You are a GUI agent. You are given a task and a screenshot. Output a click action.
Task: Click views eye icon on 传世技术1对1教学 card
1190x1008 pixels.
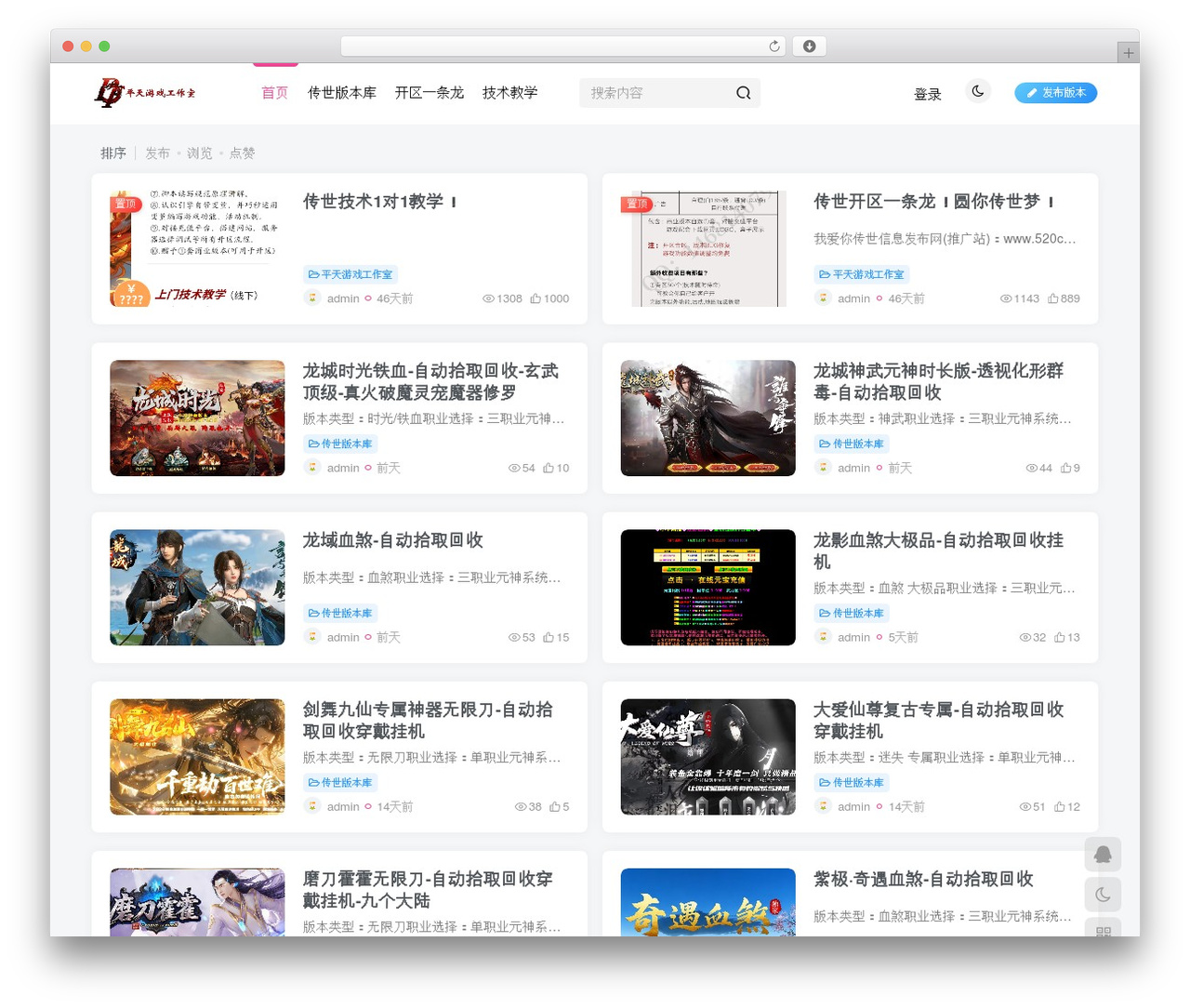click(488, 298)
